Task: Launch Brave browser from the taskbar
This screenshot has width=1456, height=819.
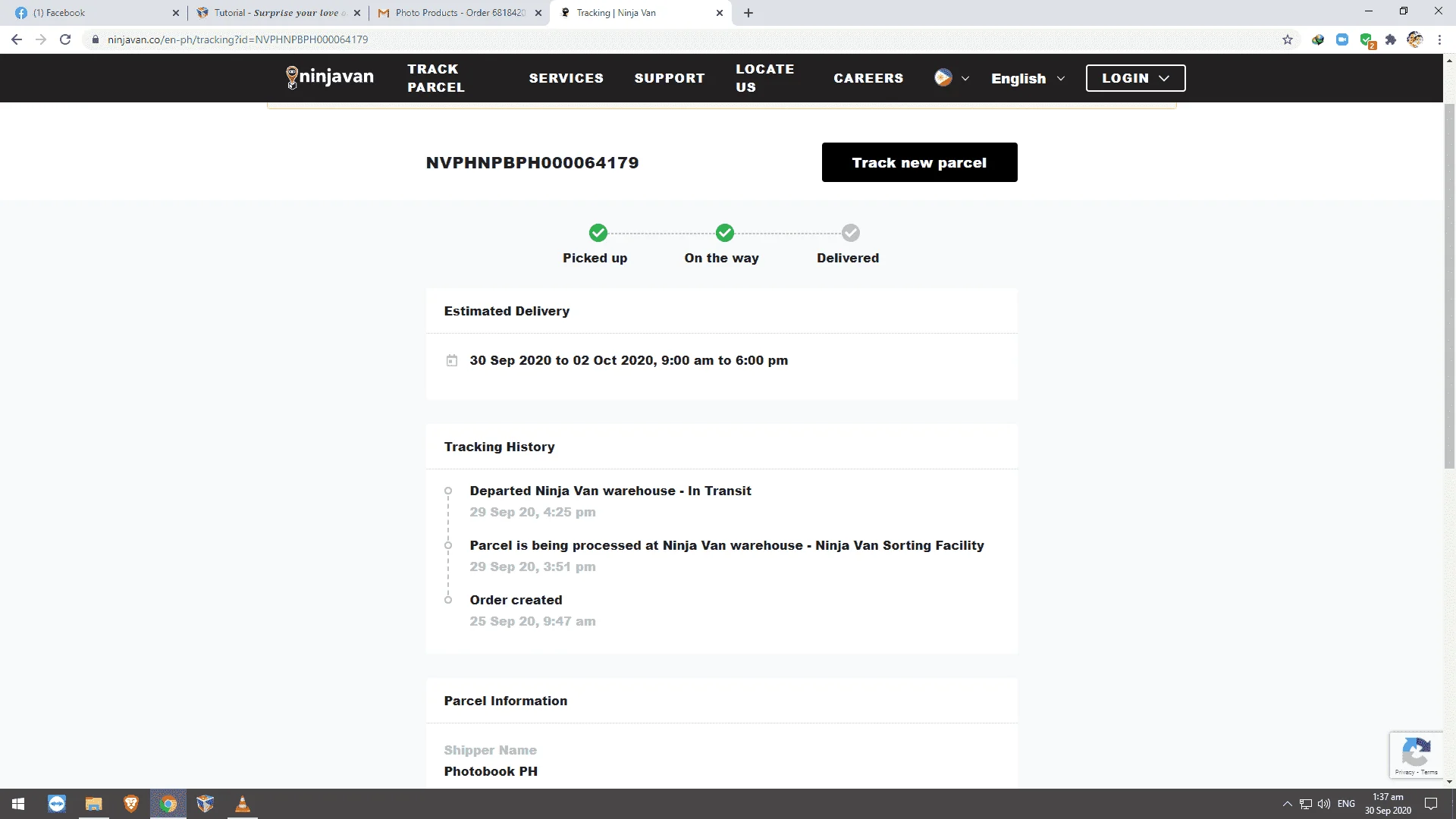Action: click(x=131, y=804)
